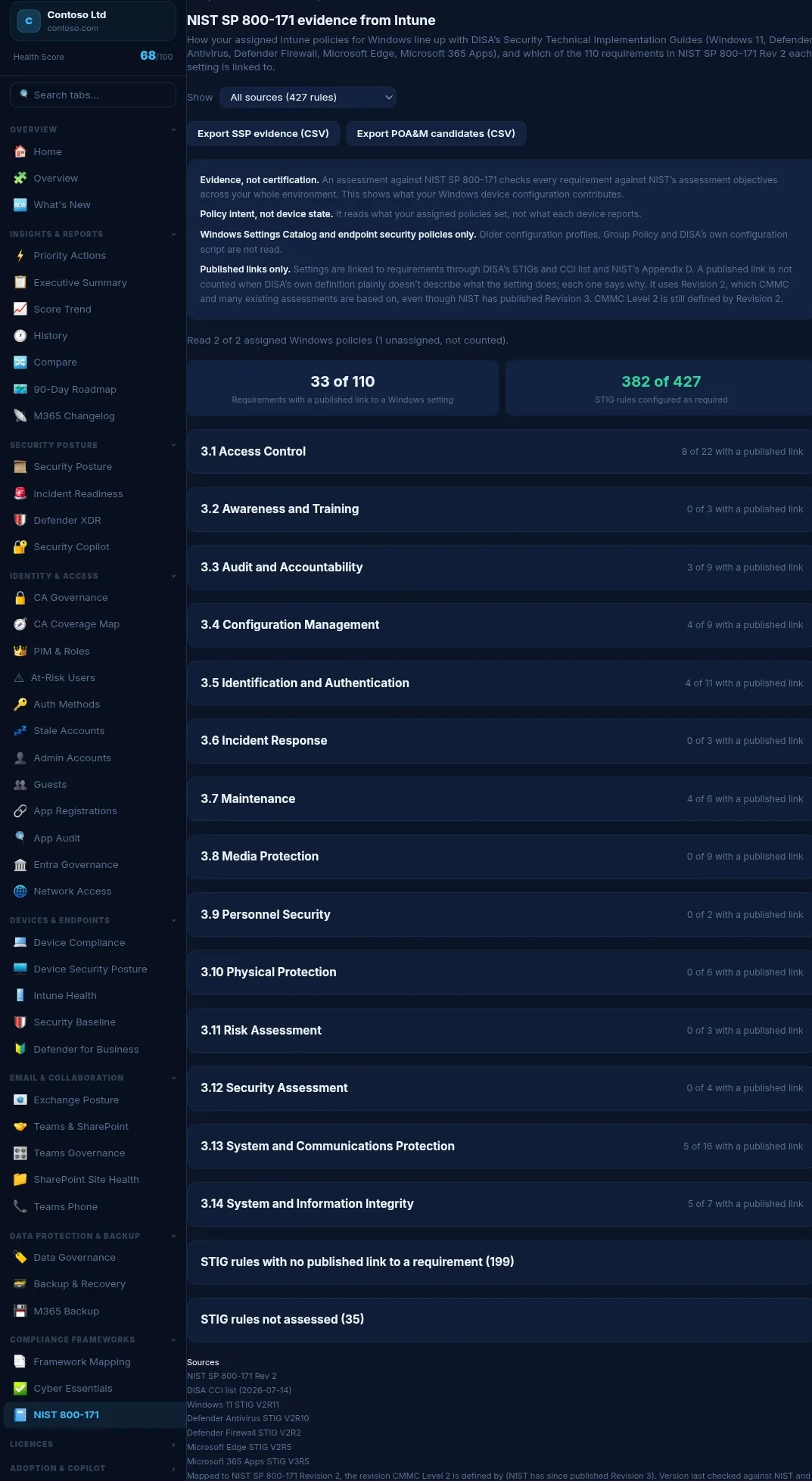This screenshot has width=812, height=1481.
Task: Click the PIM & Roles crown icon
Action: 20,652
